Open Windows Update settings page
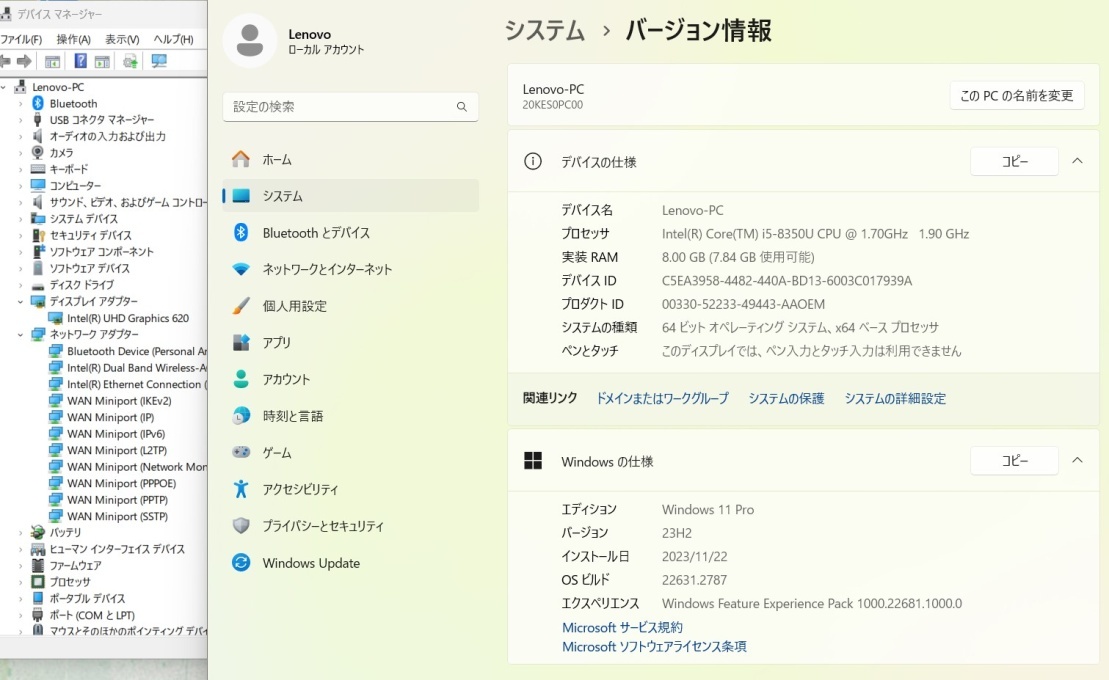This screenshot has height=680, width=1109. pos(350,563)
